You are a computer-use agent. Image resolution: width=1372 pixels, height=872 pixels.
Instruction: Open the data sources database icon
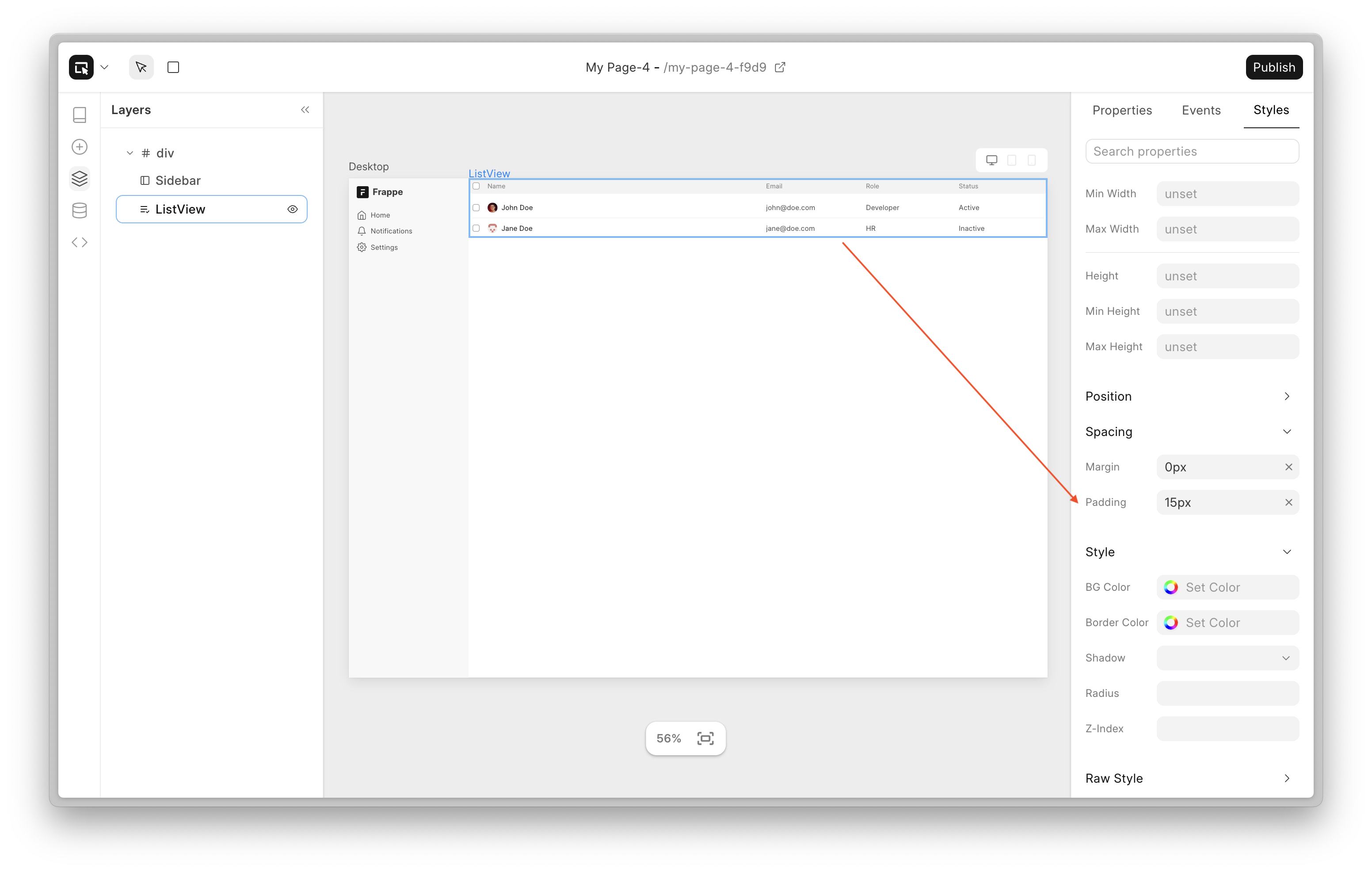(x=80, y=210)
